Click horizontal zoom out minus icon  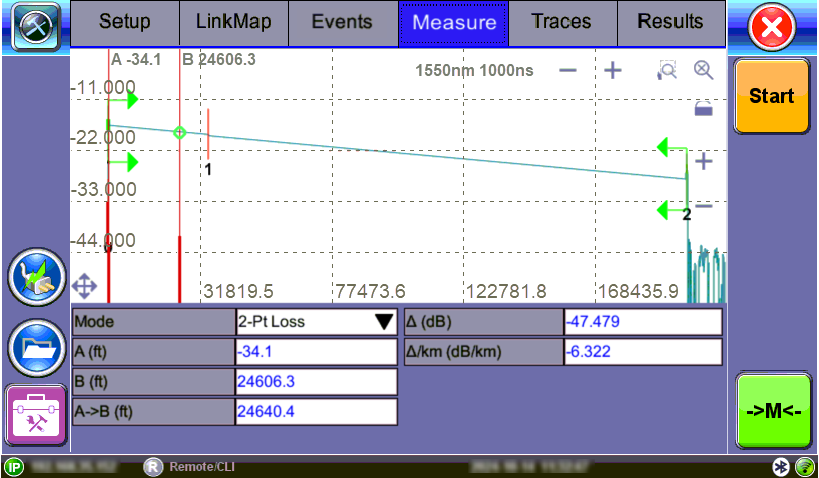pyautogui.click(x=568, y=71)
